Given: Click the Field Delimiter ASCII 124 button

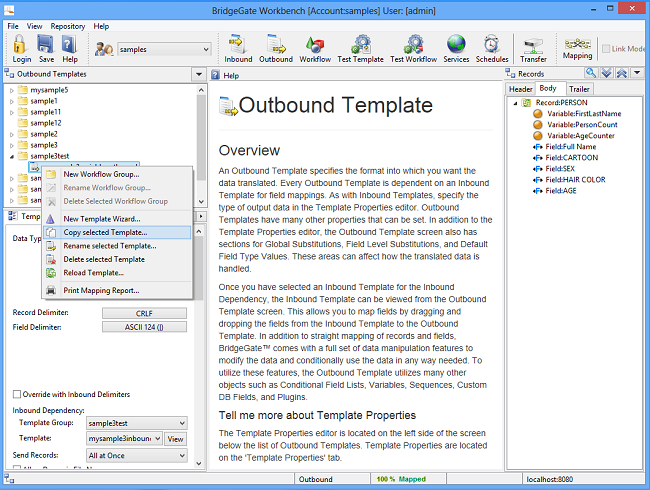Looking at the screenshot, I should (144, 327).
